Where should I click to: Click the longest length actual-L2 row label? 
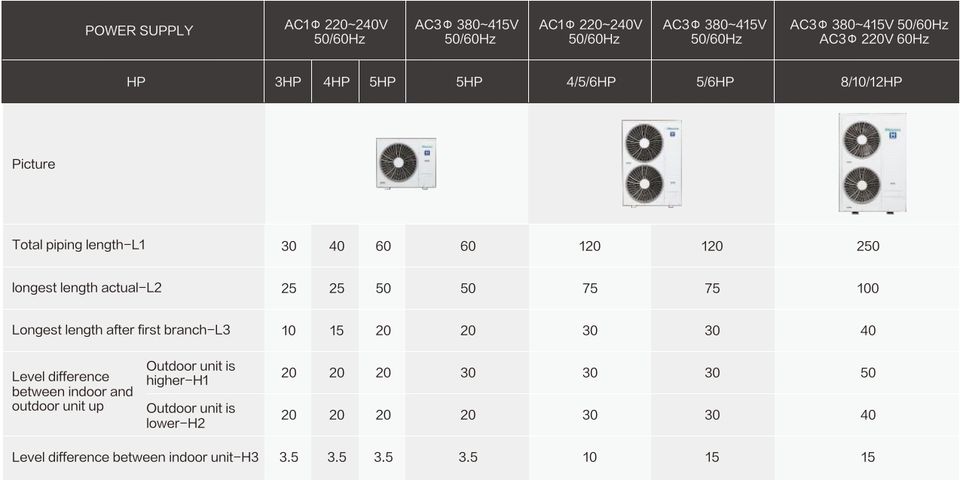tap(87, 288)
